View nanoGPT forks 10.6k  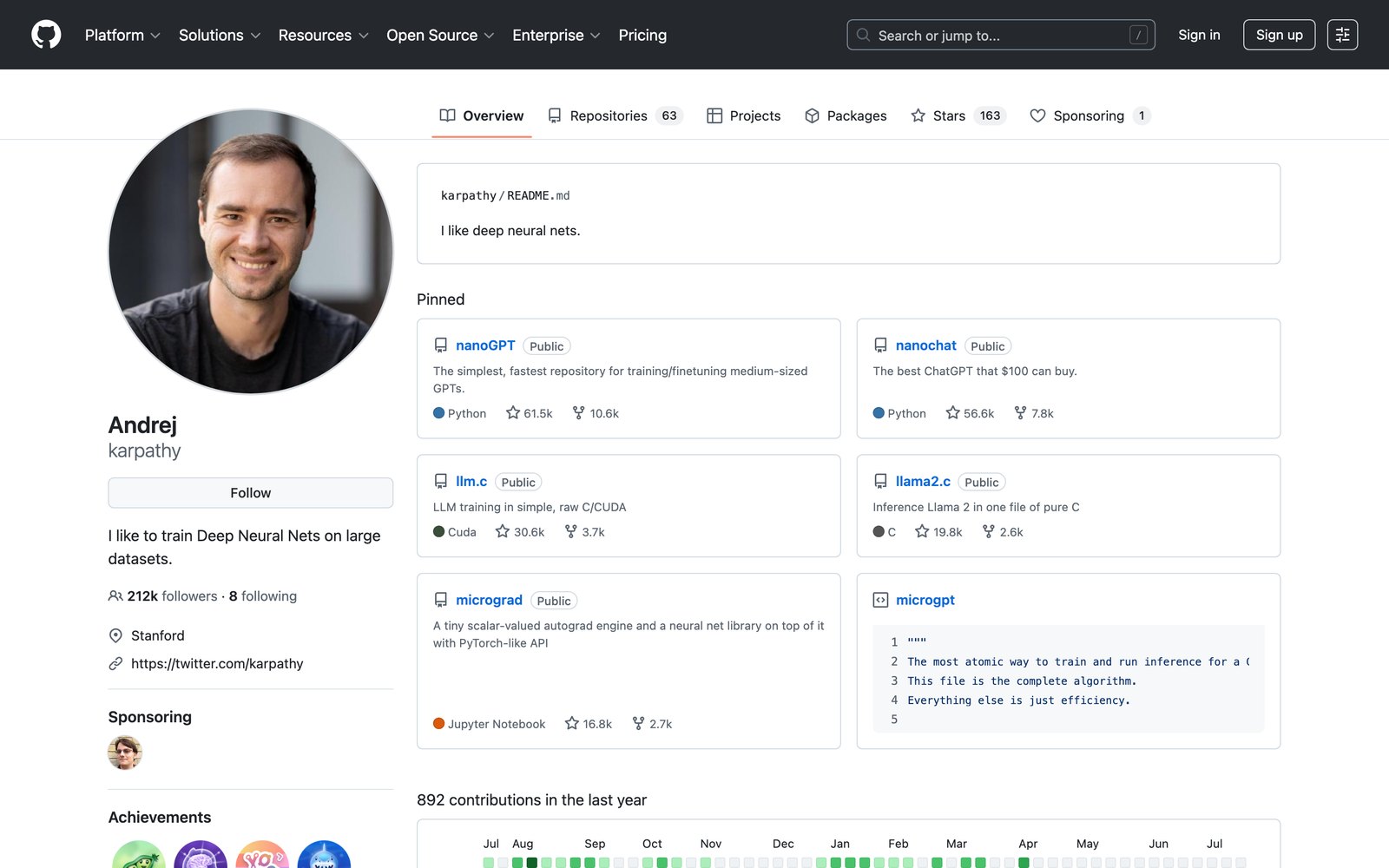(596, 413)
